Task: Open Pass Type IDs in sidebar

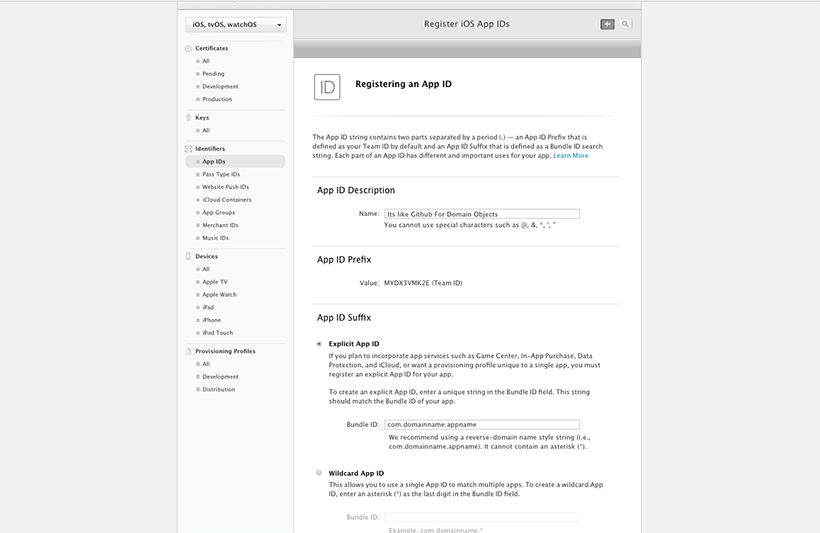Action: 221,174
